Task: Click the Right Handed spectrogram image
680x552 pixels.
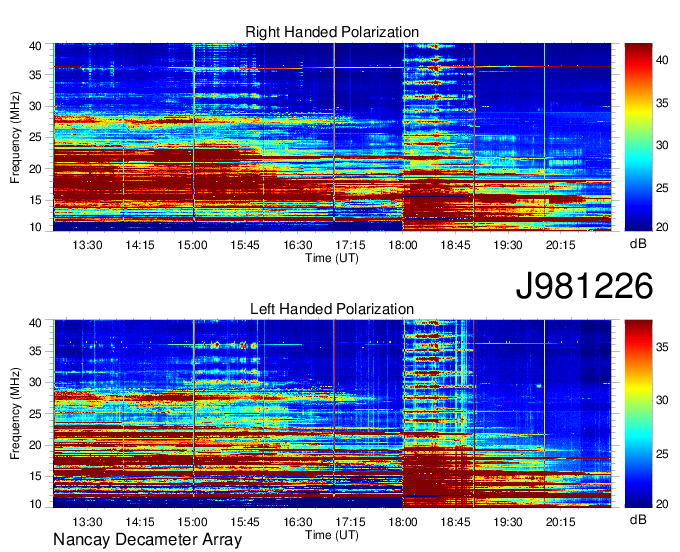Action: click(332, 137)
